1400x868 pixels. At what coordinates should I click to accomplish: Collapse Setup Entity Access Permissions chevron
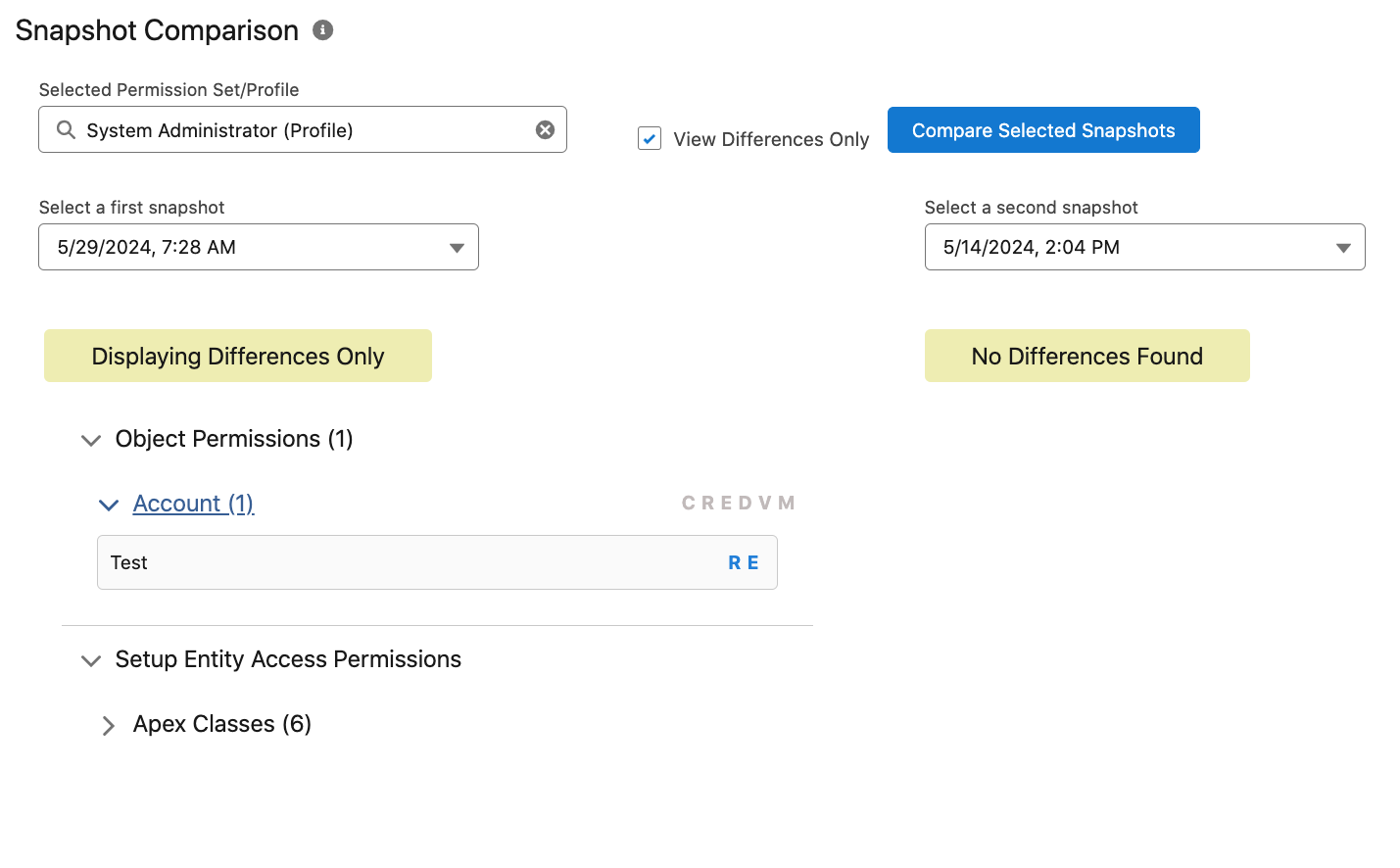click(x=91, y=660)
